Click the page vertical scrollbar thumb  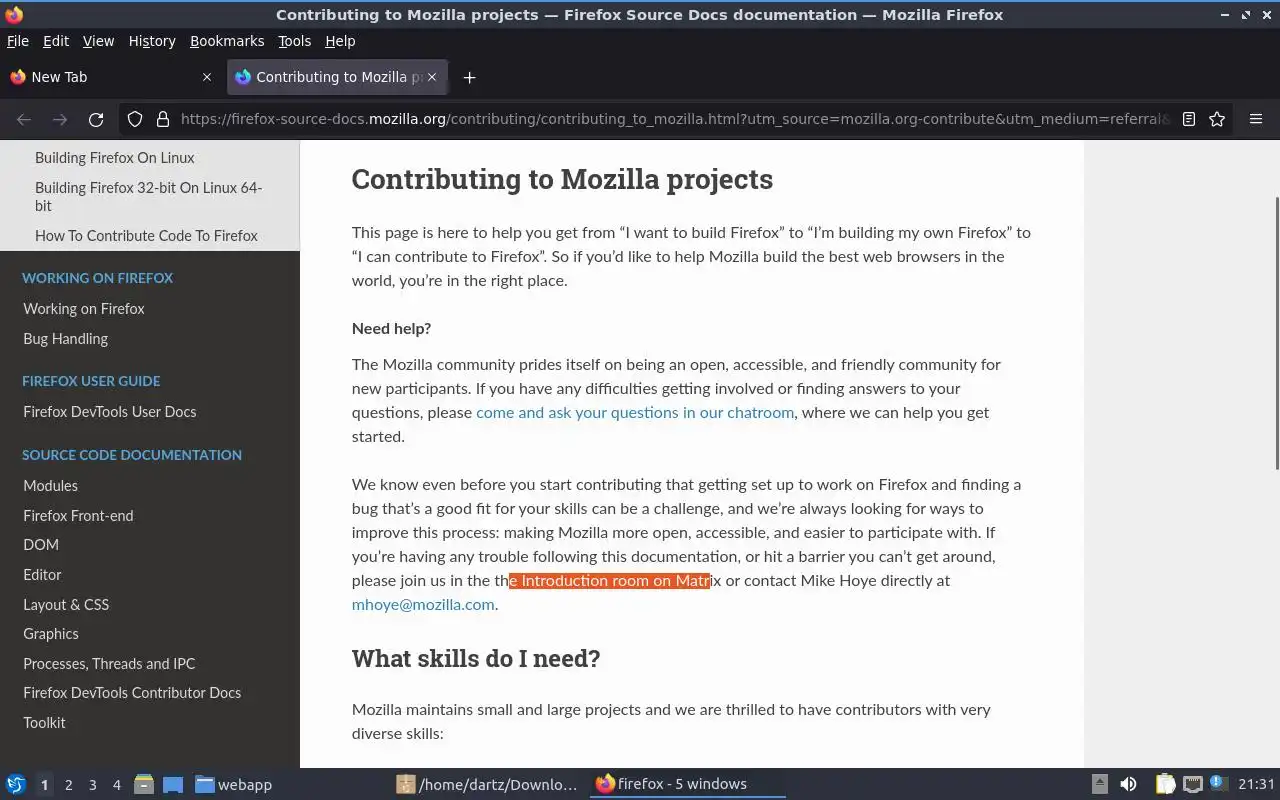click(1276, 333)
